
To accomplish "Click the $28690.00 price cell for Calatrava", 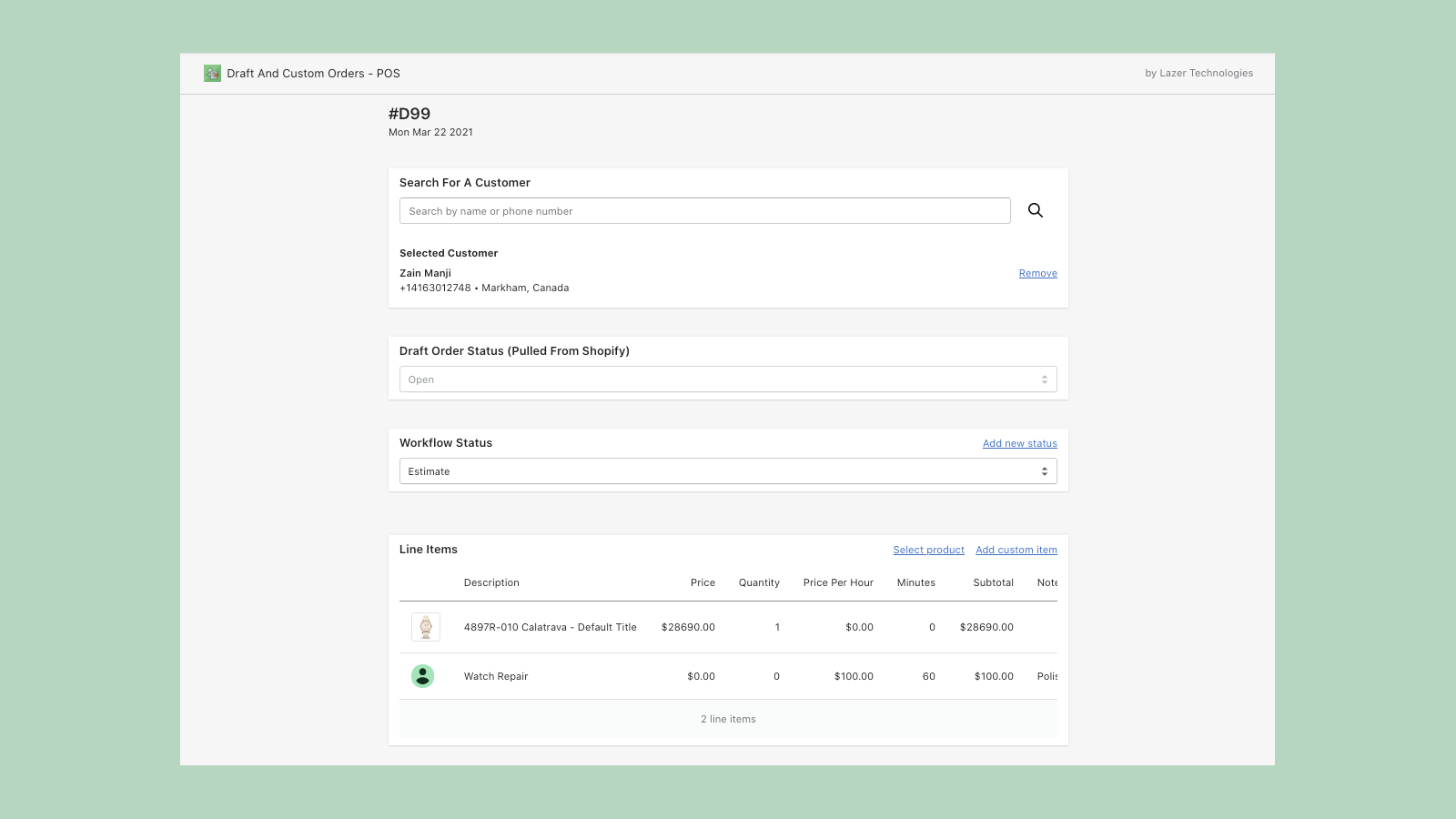I will click(x=688, y=627).
